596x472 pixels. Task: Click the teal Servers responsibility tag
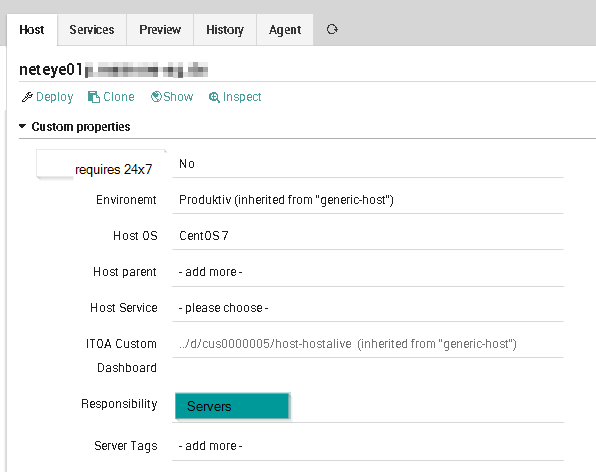click(x=232, y=406)
